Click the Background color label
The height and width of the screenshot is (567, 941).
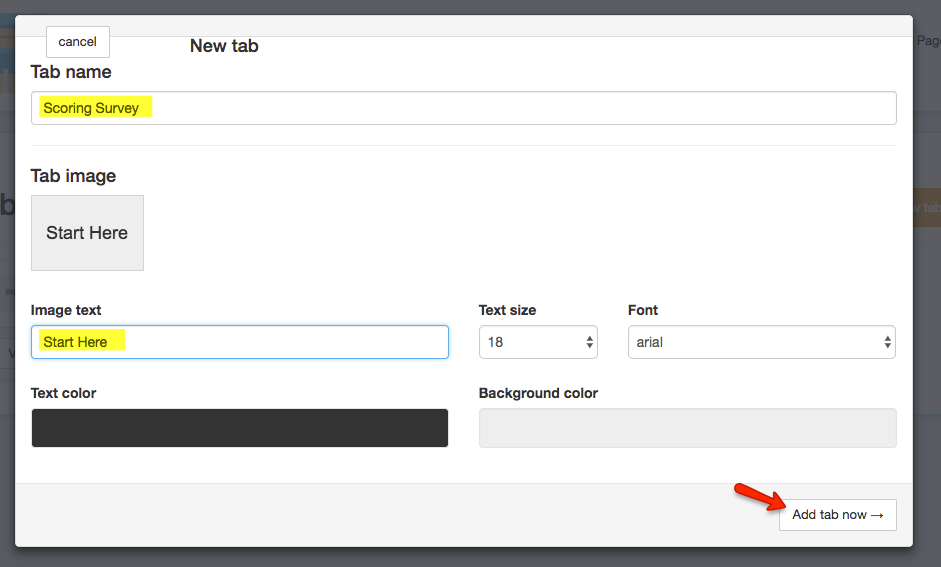538,393
